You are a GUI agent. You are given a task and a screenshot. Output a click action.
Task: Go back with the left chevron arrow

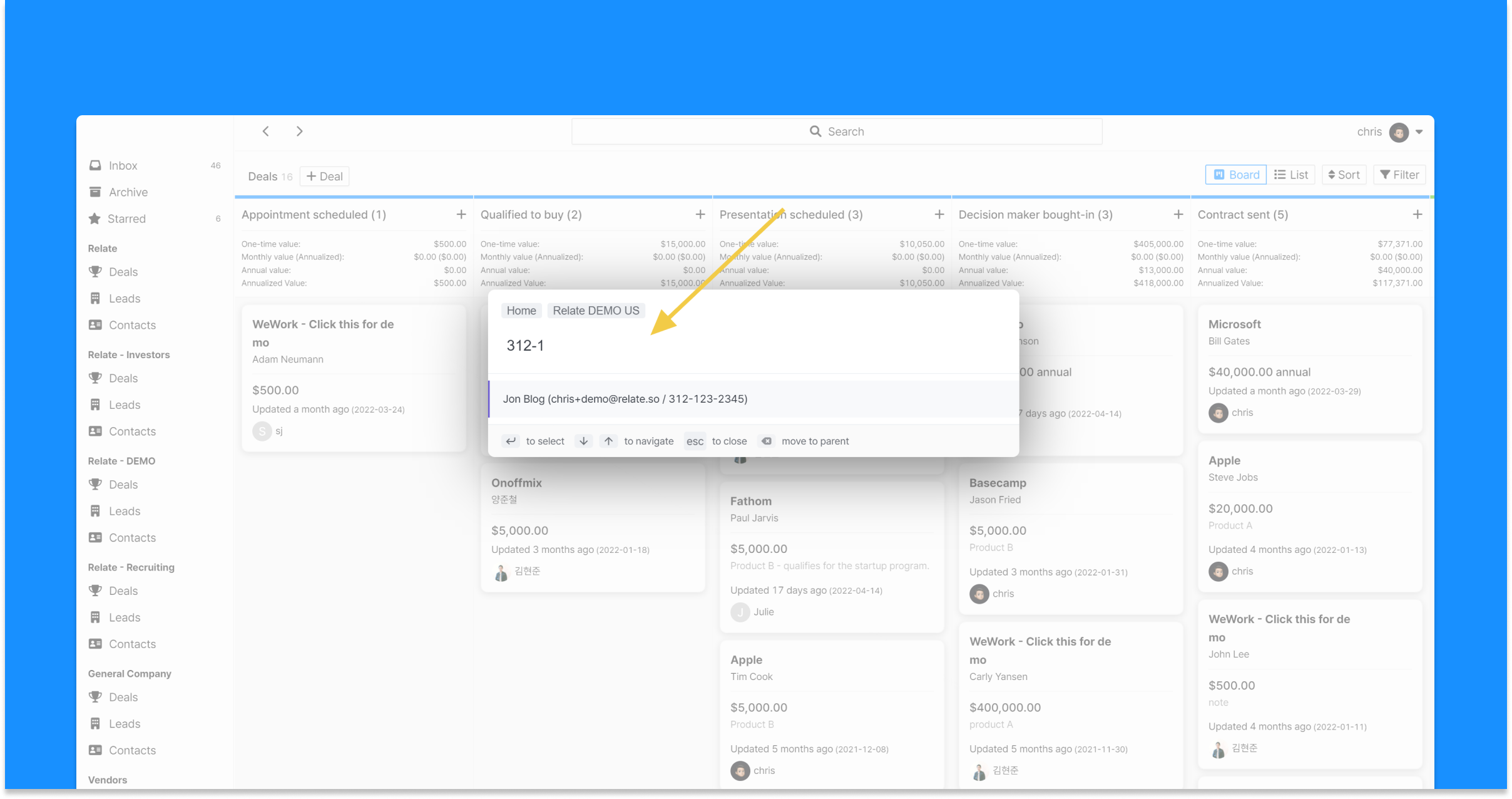point(266,131)
